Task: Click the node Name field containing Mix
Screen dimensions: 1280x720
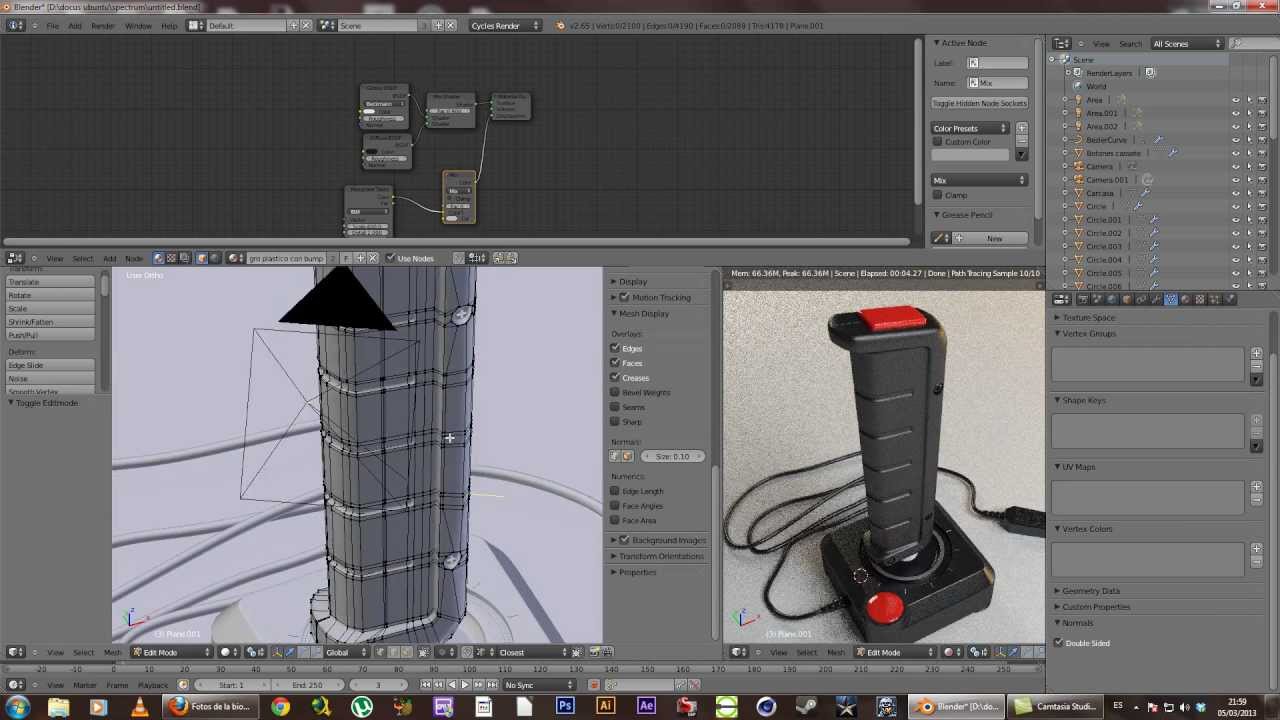Action: pyautogui.click(x=997, y=83)
